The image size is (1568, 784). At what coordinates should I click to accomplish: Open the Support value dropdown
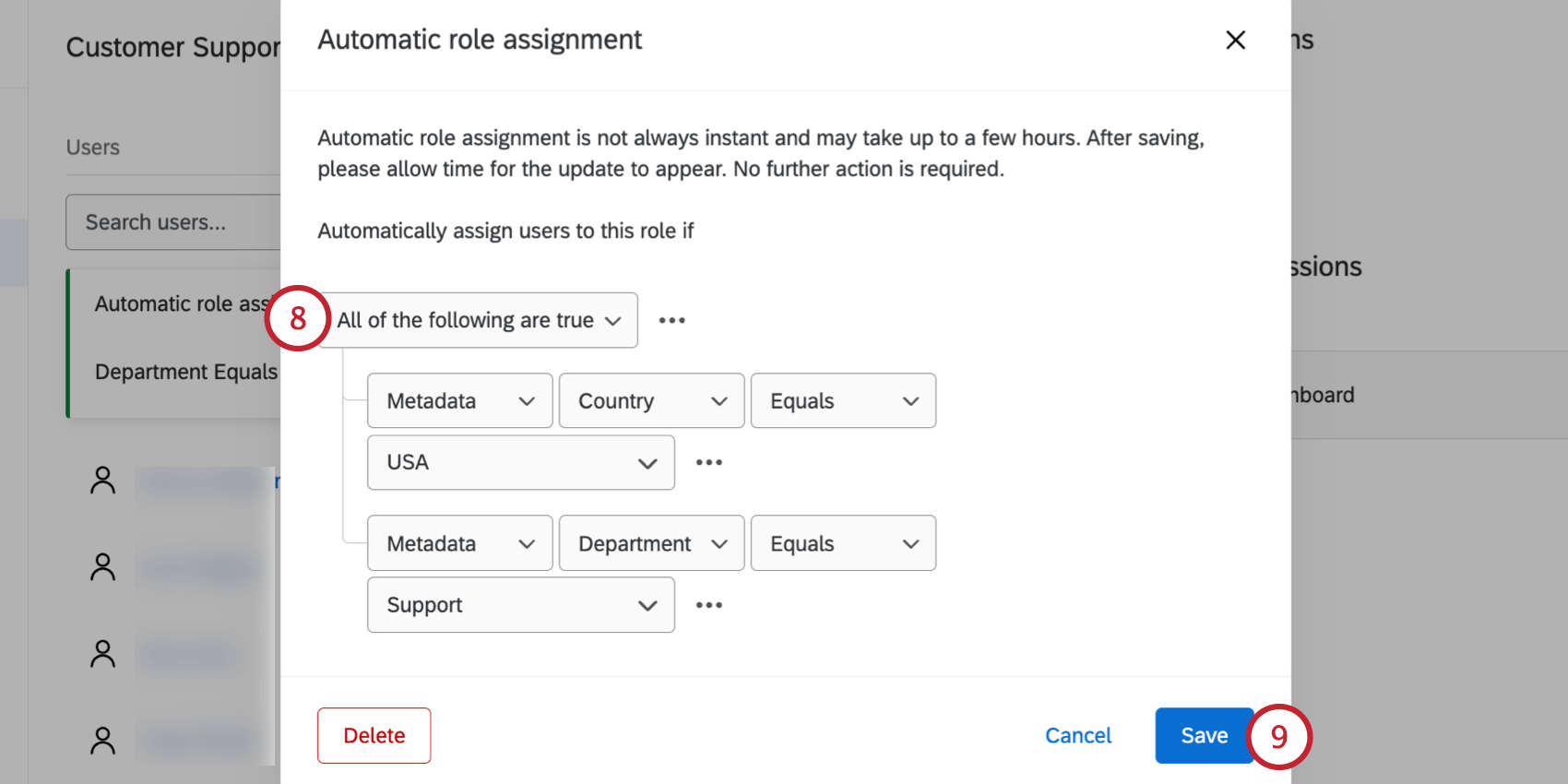click(520, 605)
